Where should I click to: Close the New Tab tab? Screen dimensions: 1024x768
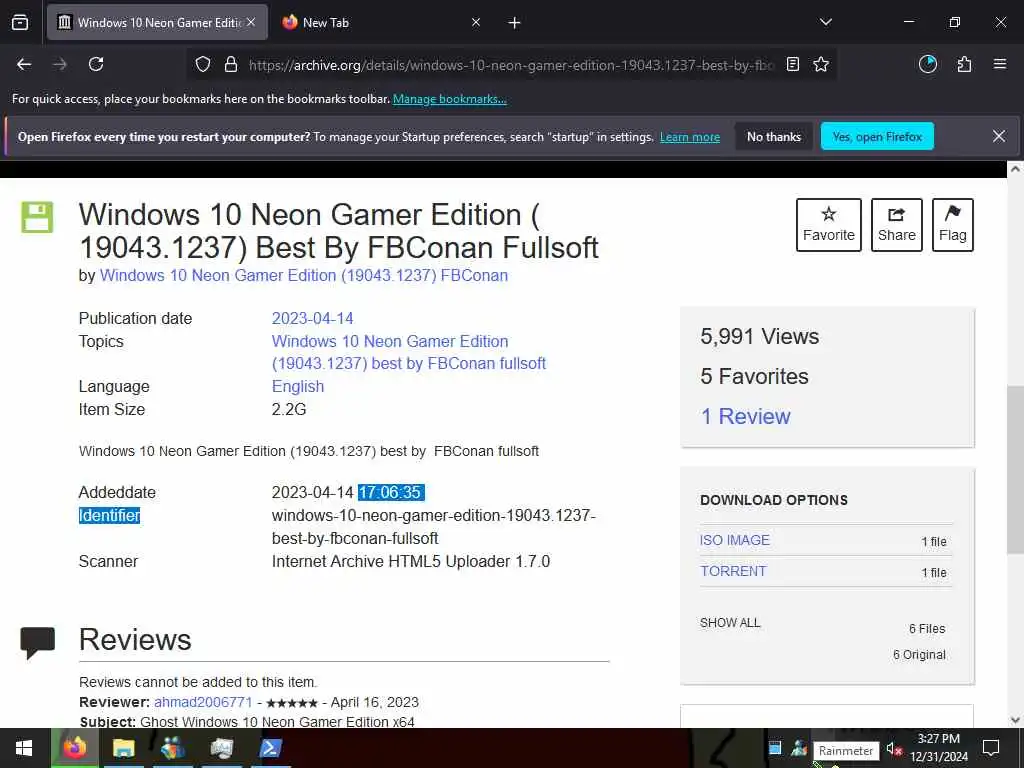[x=475, y=23]
